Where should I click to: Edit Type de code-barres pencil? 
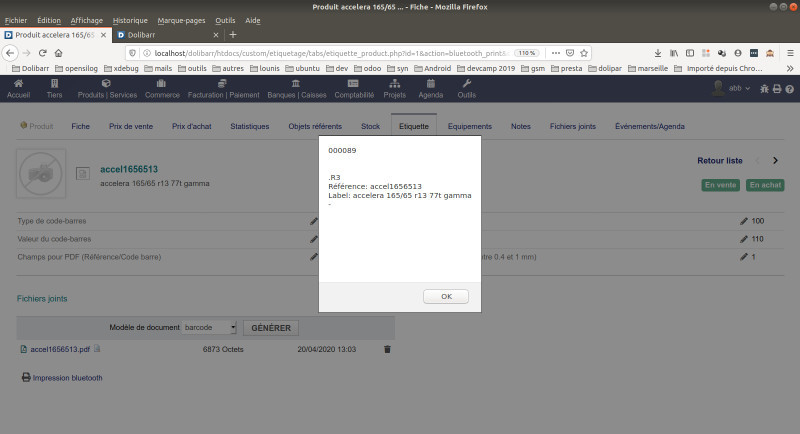coord(313,221)
